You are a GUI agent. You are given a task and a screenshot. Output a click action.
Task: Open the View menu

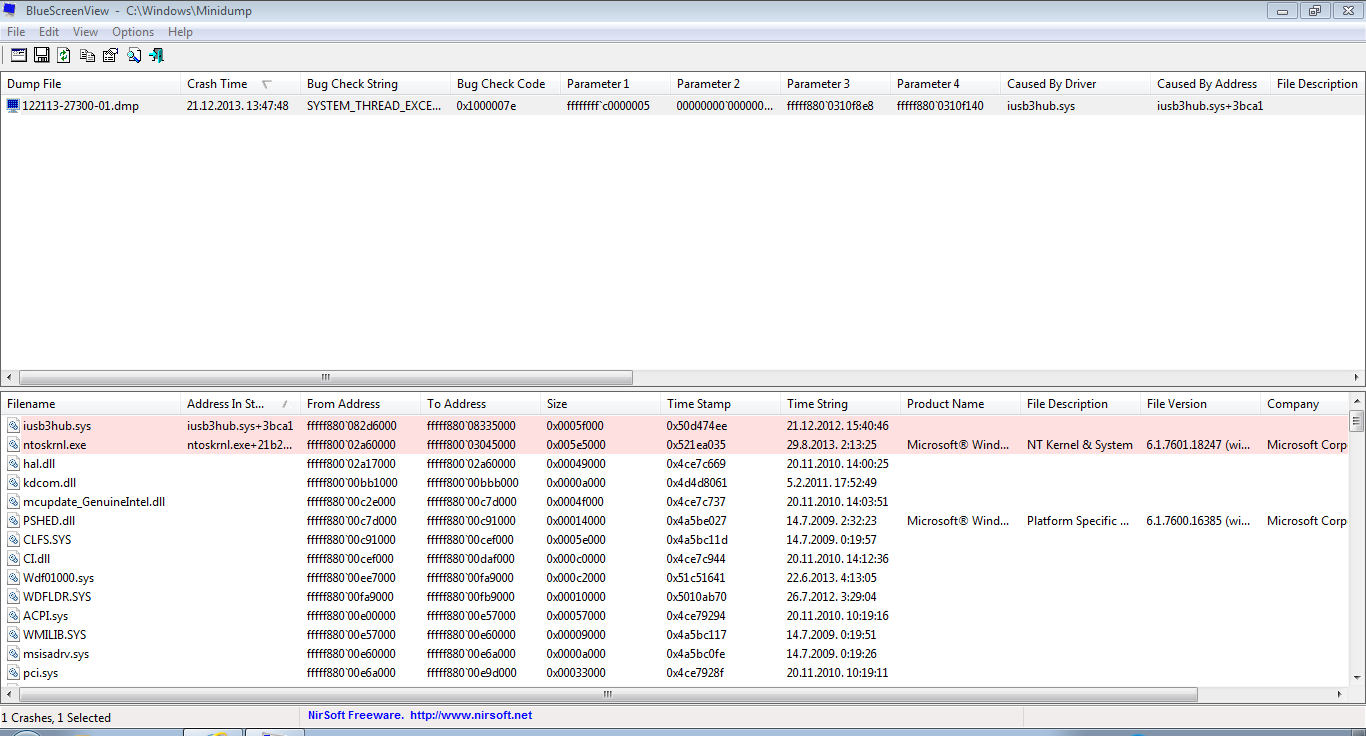(85, 32)
